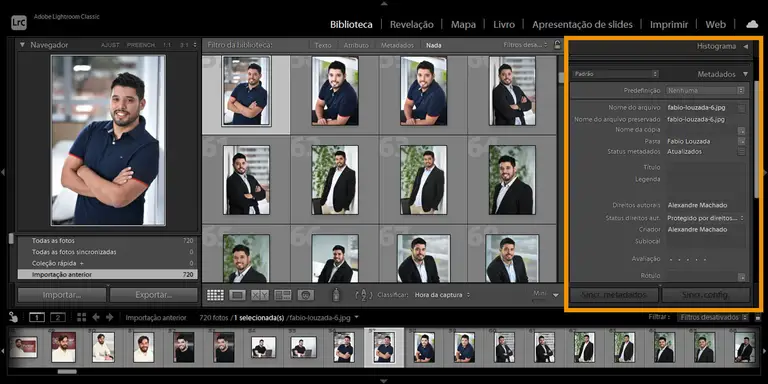
Task: Click filmstrip grid shortcut icon
Action: tap(81, 317)
